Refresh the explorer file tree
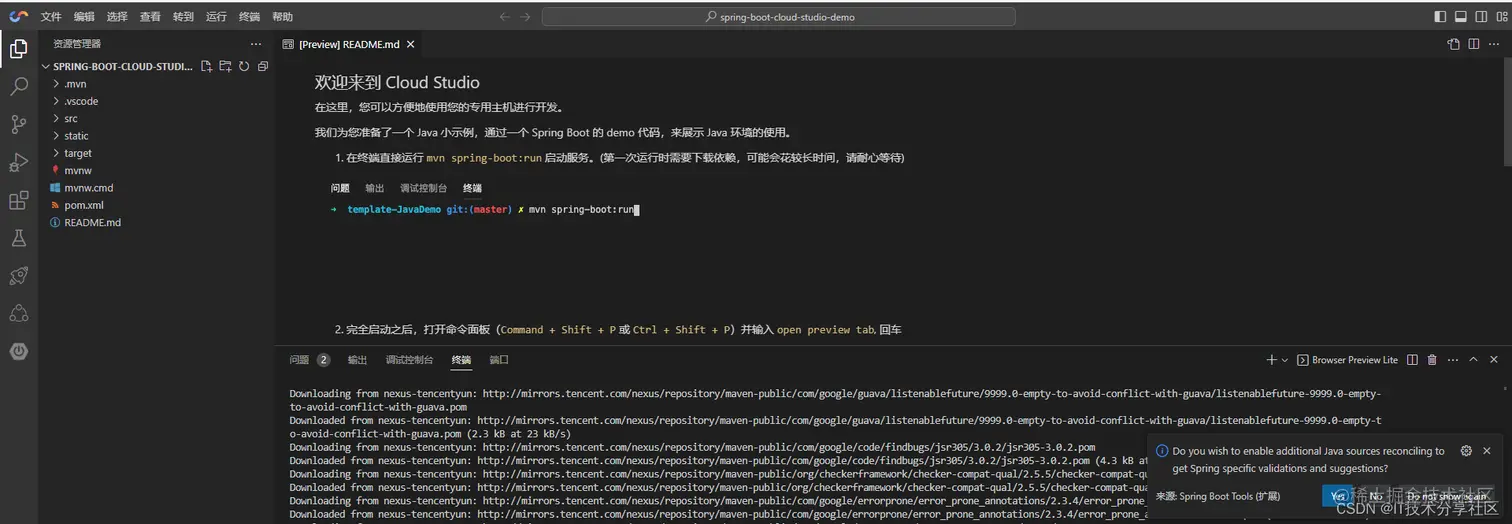The height and width of the screenshot is (524, 1512). (x=244, y=66)
